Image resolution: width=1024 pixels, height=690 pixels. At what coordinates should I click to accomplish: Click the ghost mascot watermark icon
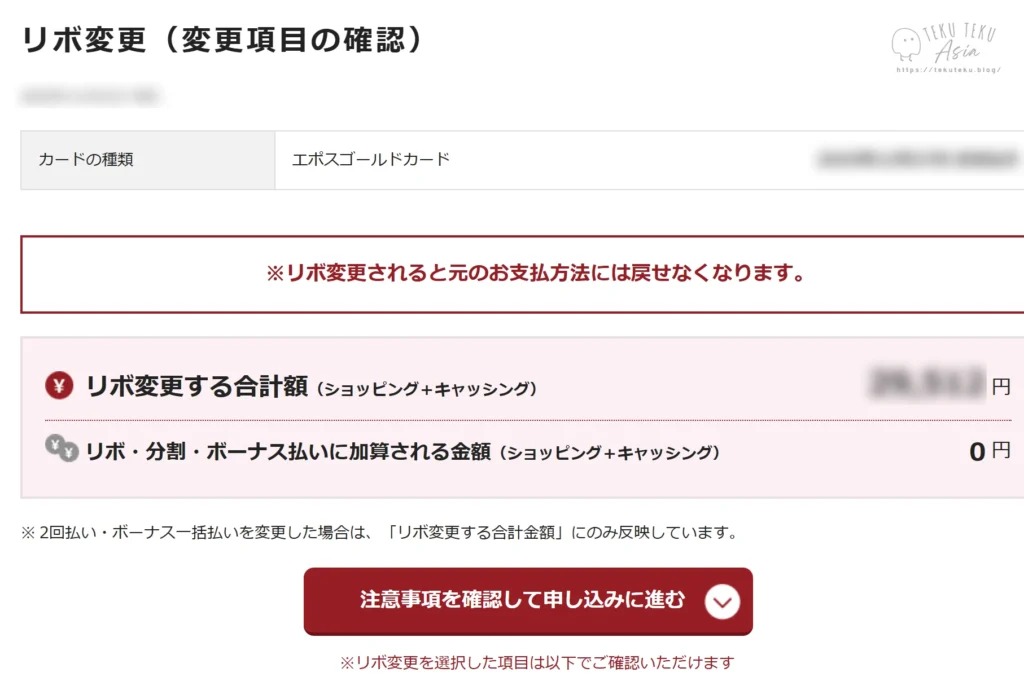[x=906, y=44]
